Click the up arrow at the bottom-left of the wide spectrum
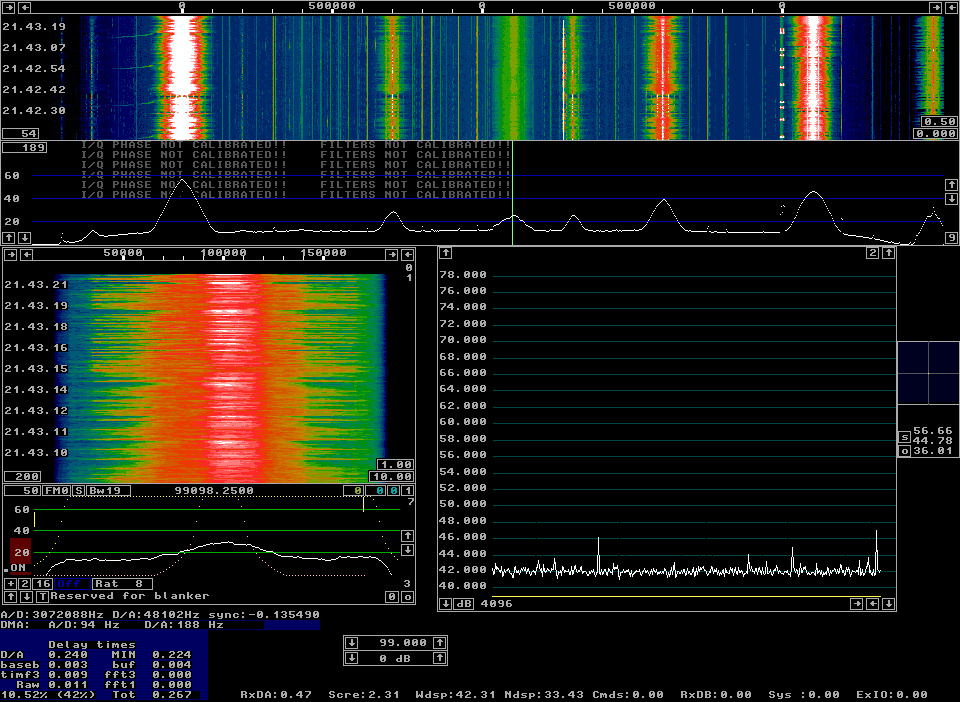 coord(9,237)
